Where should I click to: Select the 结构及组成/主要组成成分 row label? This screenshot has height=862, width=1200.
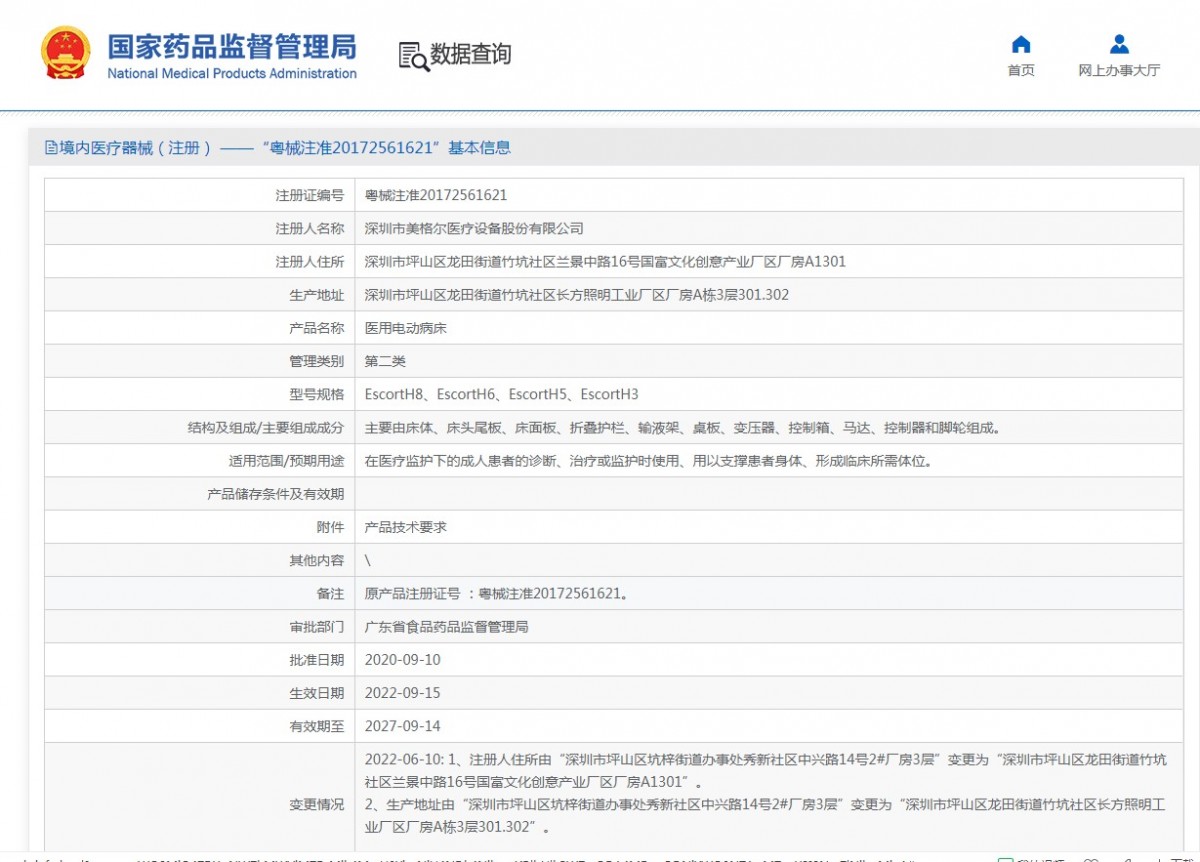click(x=266, y=428)
